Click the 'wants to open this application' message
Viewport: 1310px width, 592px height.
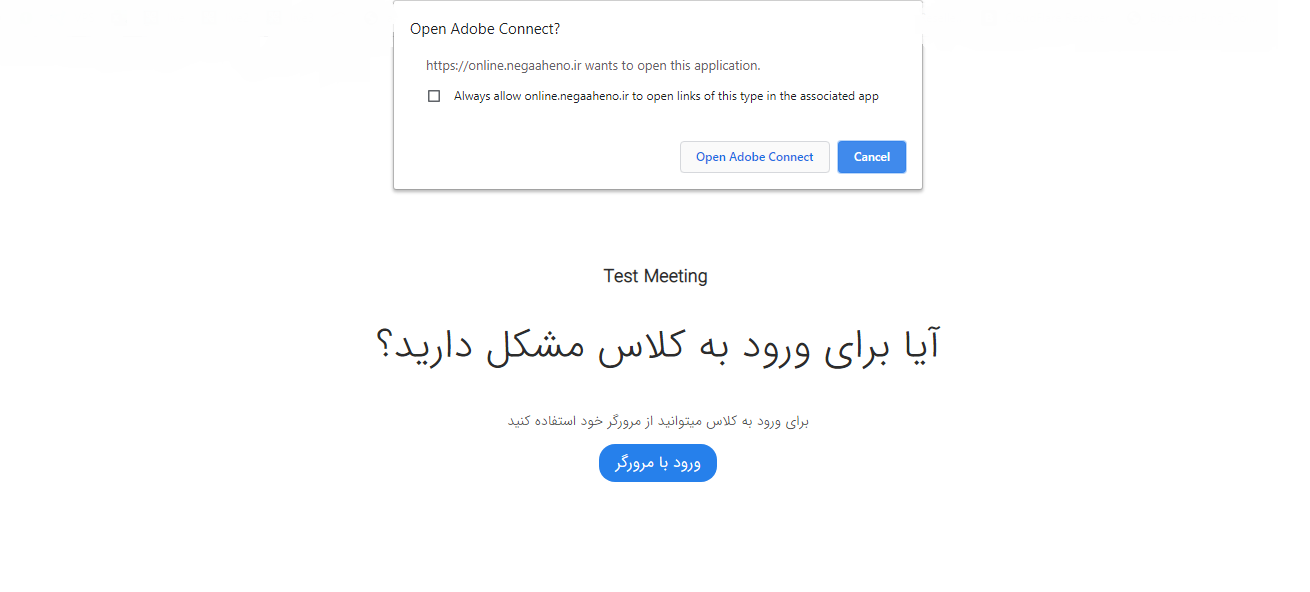[x=672, y=66]
